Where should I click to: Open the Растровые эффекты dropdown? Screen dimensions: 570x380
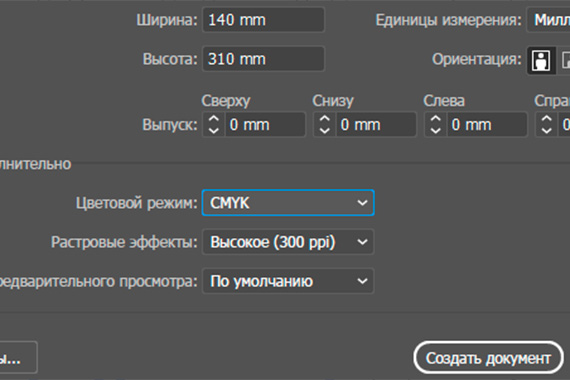click(x=288, y=242)
